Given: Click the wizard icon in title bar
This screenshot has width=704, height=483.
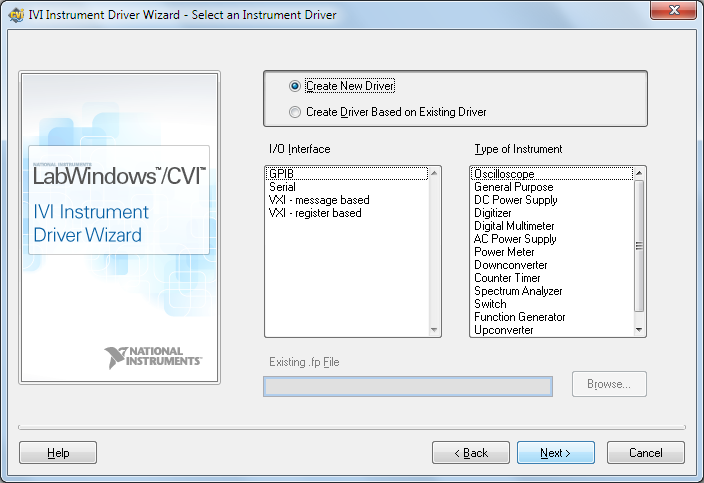Looking at the screenshot, I should point(16,15).
